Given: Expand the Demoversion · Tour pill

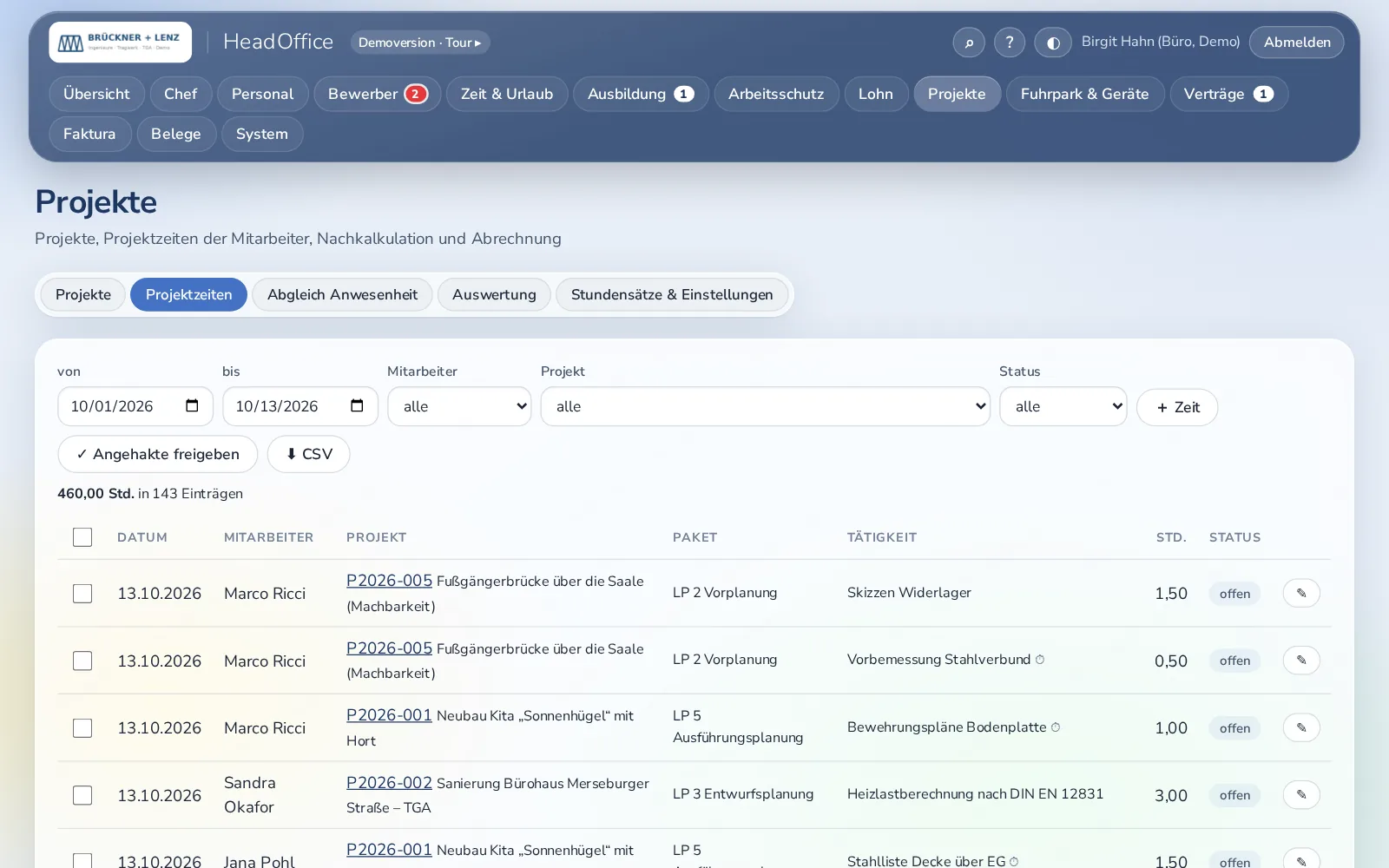Looking at the screenshot, I should (x=420, y=43).
